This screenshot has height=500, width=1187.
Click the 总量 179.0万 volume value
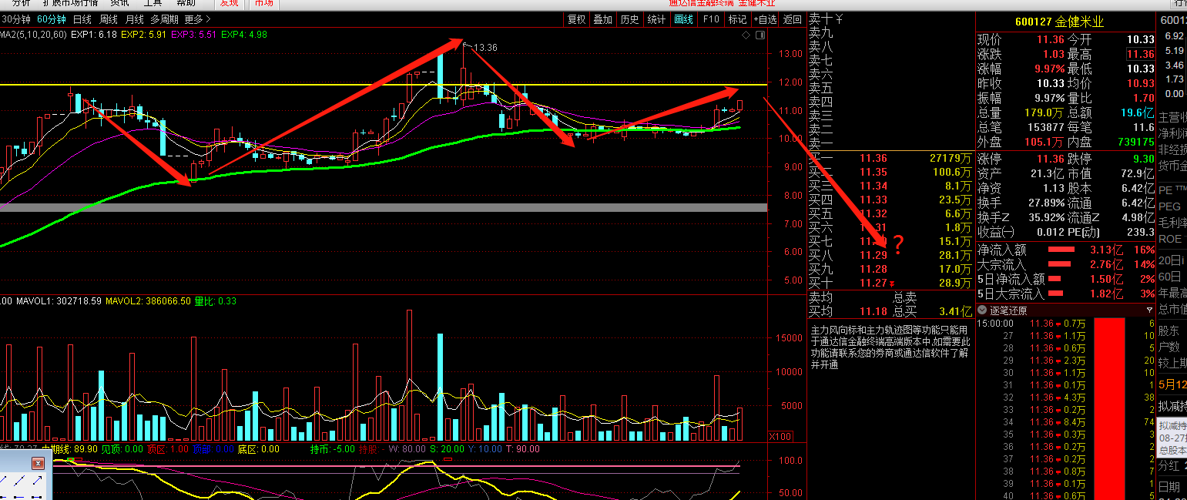pyautogui.click(x=1045, y=113)
